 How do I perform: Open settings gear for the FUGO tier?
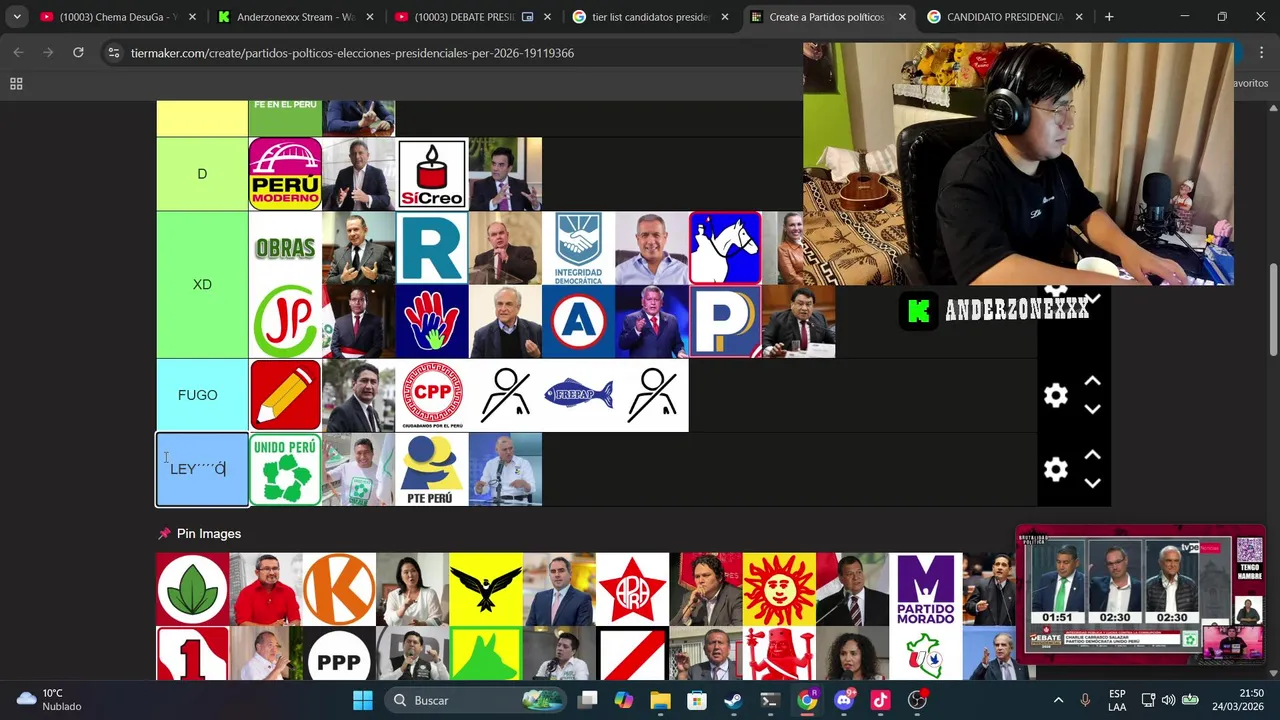pyautogui.click(x=1055, y=396)
